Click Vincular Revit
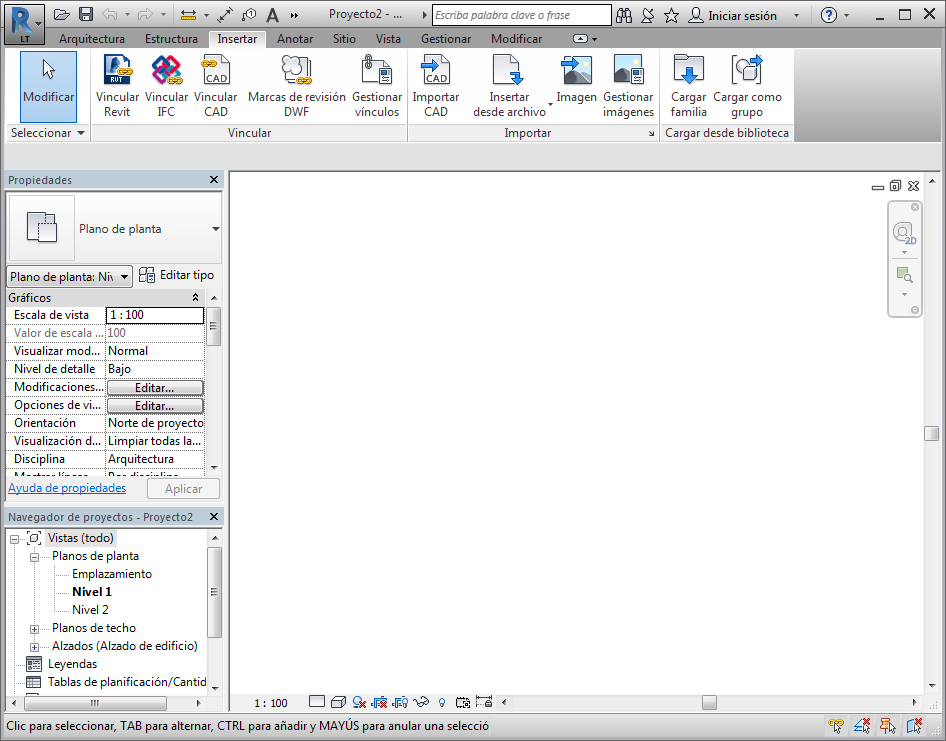This screenshot has width=946, height=741. pos(117,86)
